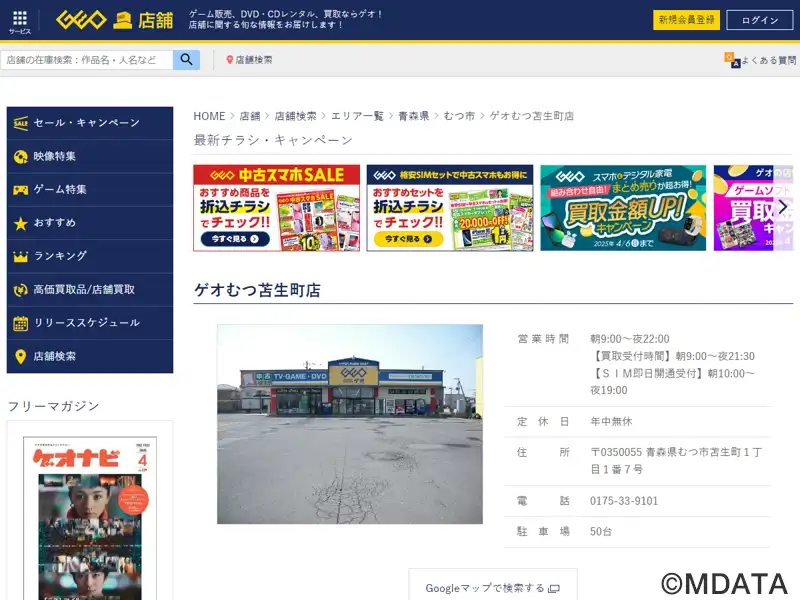
Task: Open the 格安SIMセット flyer banner
Action: tap(450, 208)
